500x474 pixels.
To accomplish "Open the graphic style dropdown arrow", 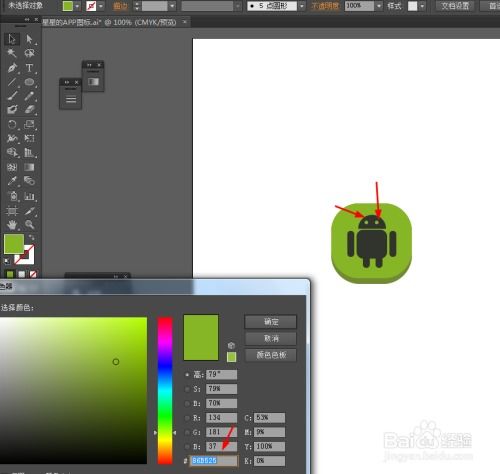I will (422, 6).
